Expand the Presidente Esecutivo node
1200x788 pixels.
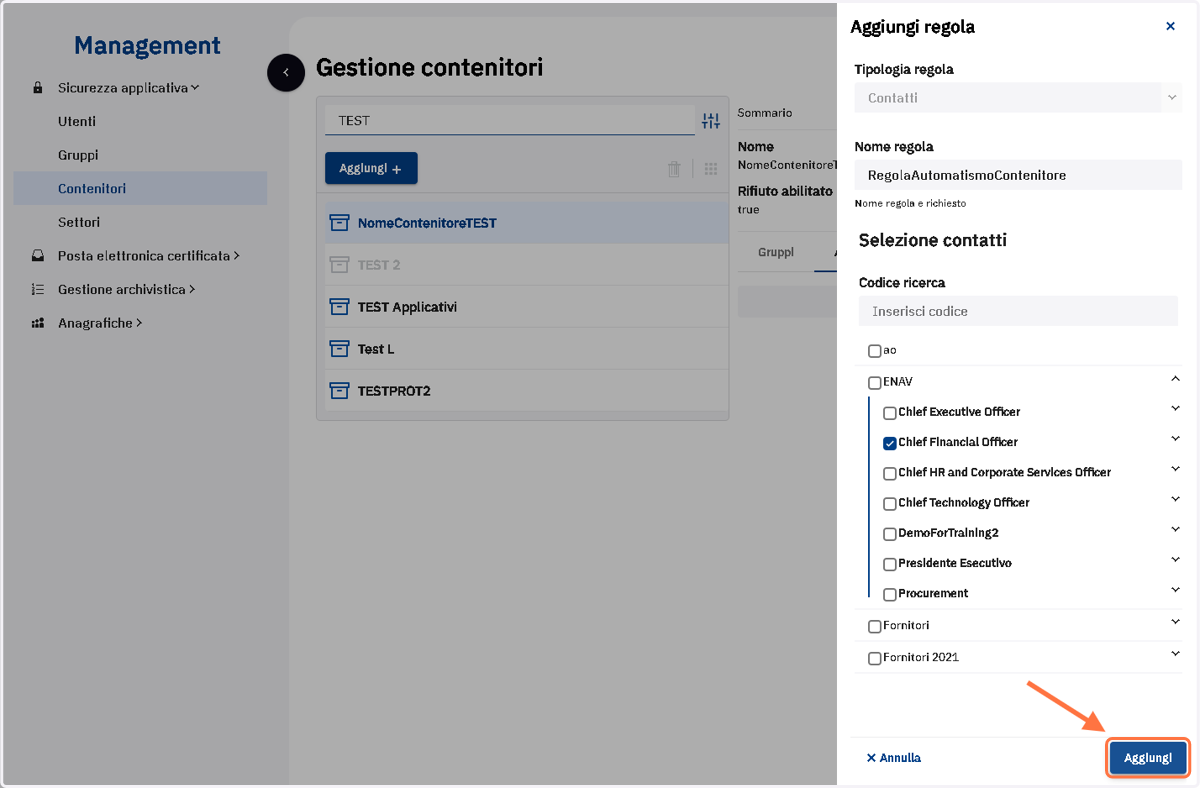pos(1175,560)
